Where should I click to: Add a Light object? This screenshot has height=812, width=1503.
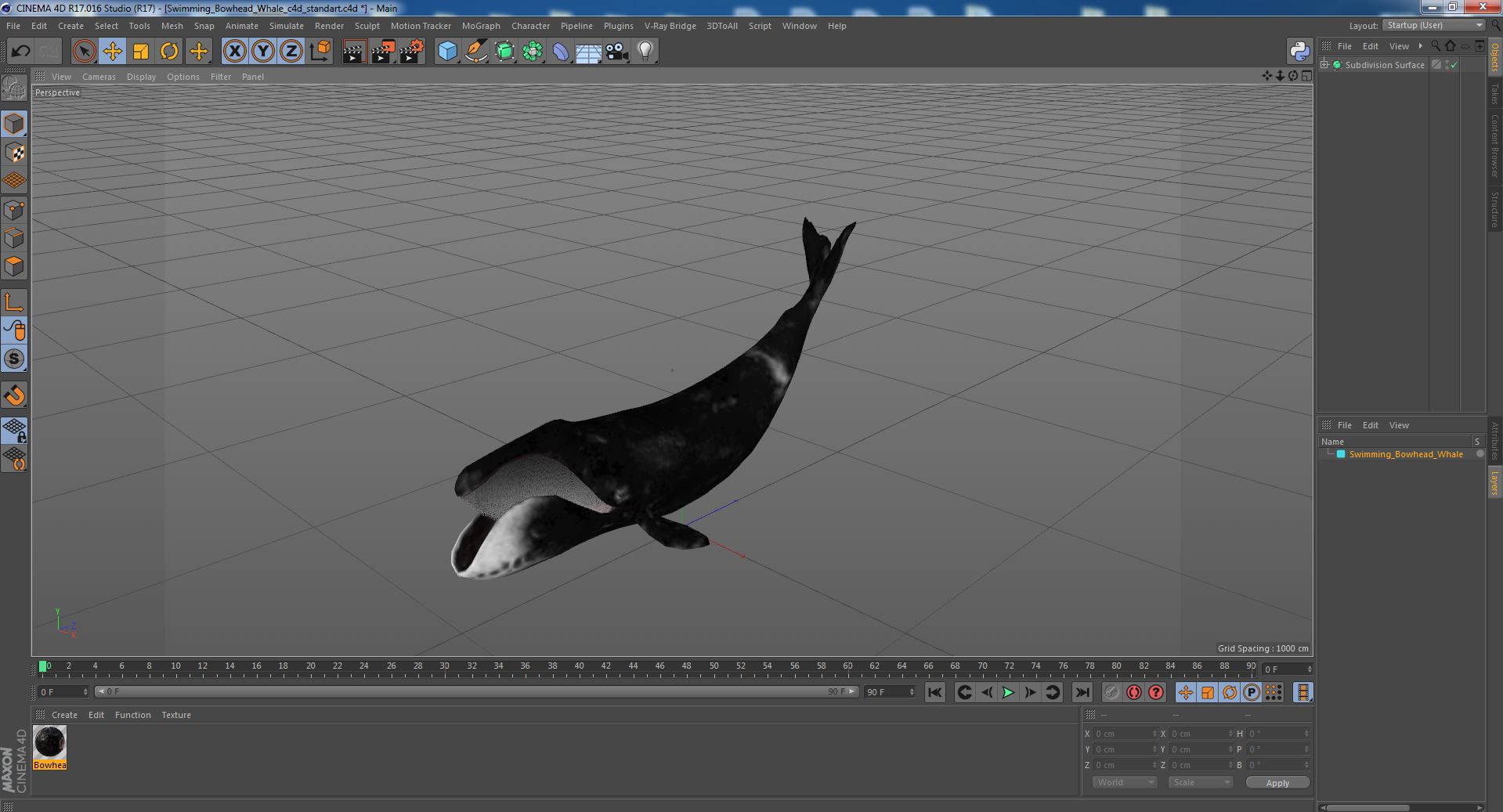coord(645,52)
